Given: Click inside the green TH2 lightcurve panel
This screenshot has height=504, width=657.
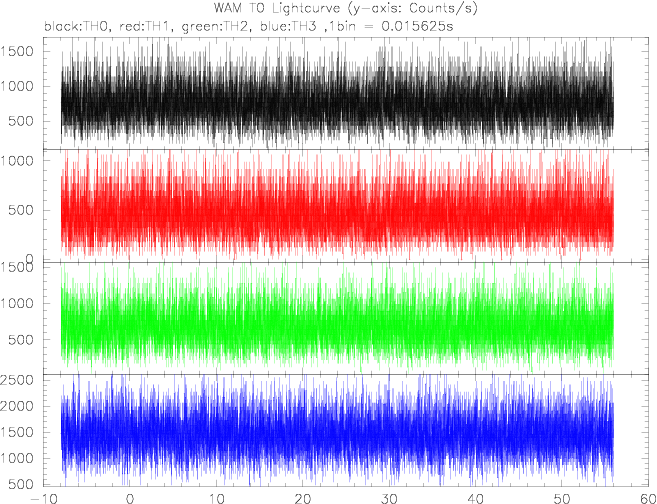Looking at the screenshot, I should (x=347, y=318).
